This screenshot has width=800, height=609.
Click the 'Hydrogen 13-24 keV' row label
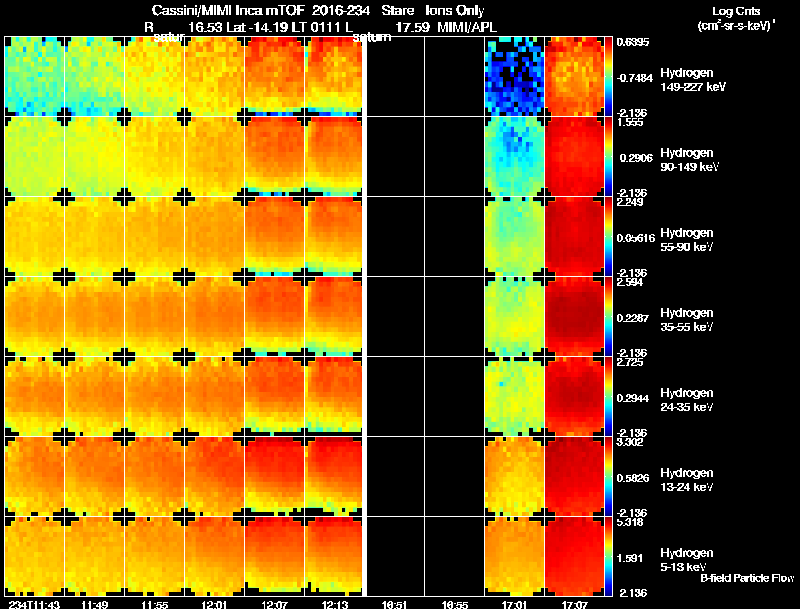coord(687,480)
